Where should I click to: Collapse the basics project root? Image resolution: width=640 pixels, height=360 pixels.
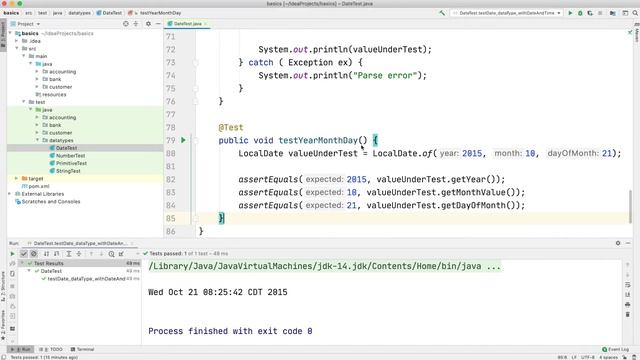coord(10,33)
